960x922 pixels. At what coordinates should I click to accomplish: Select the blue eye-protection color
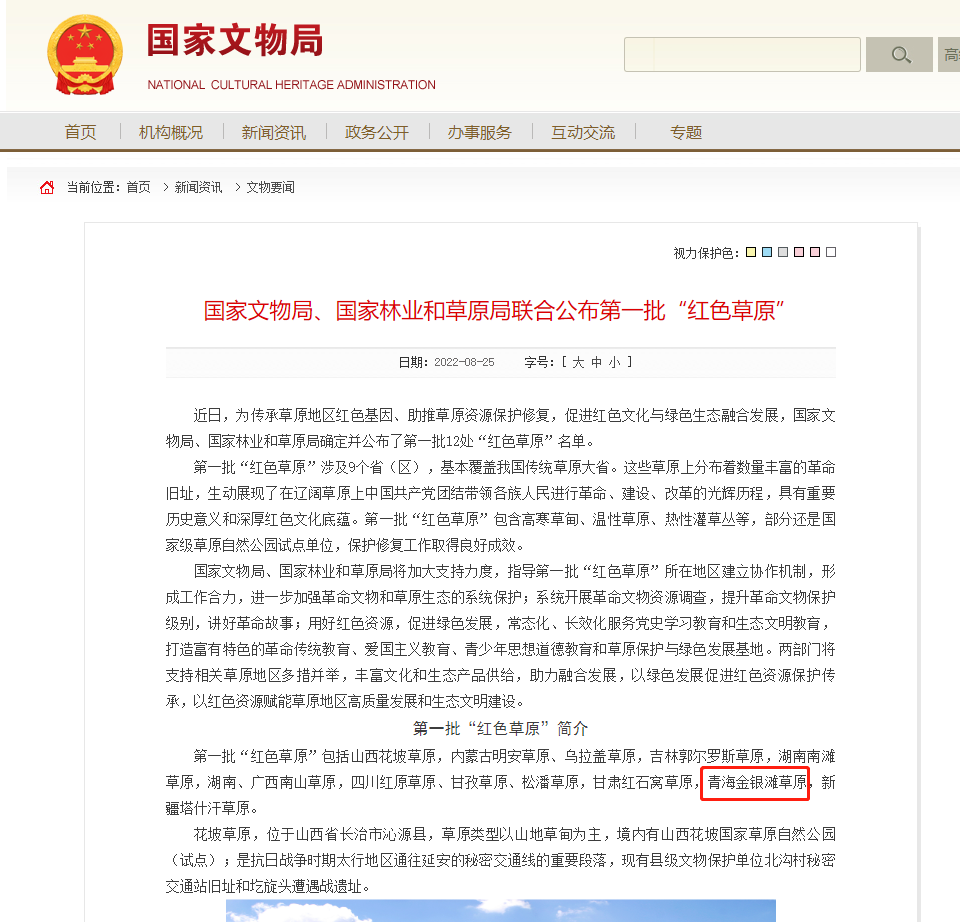point(767,252)
